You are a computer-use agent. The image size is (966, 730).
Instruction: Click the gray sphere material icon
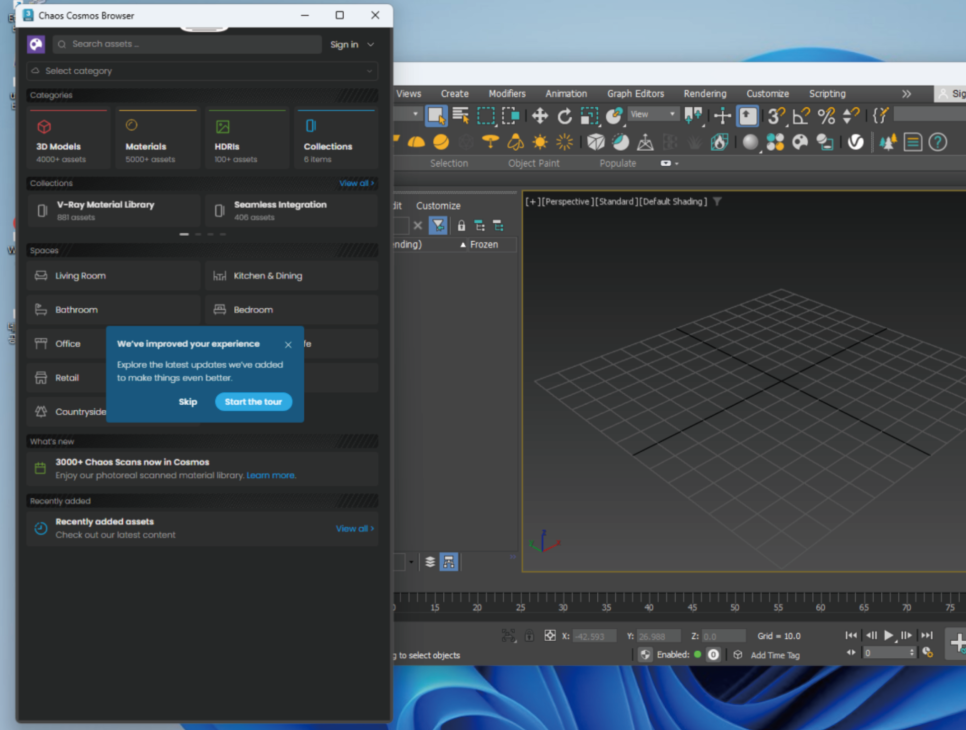click(x=750, y=142)
